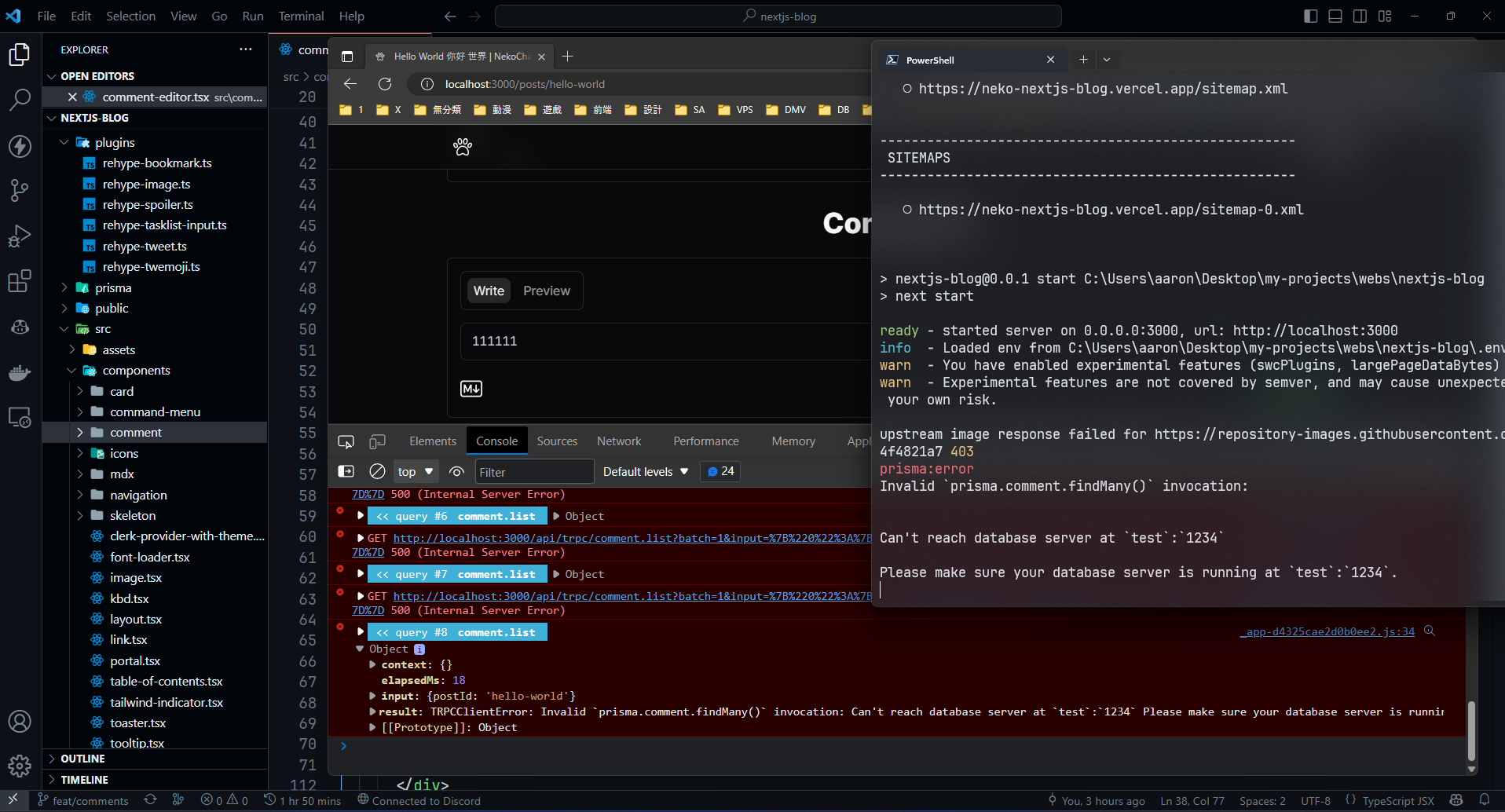Viewport: 1505px width, 812px height.
Task: Click the Markdown icon below comment box
Action: [471, 389]
